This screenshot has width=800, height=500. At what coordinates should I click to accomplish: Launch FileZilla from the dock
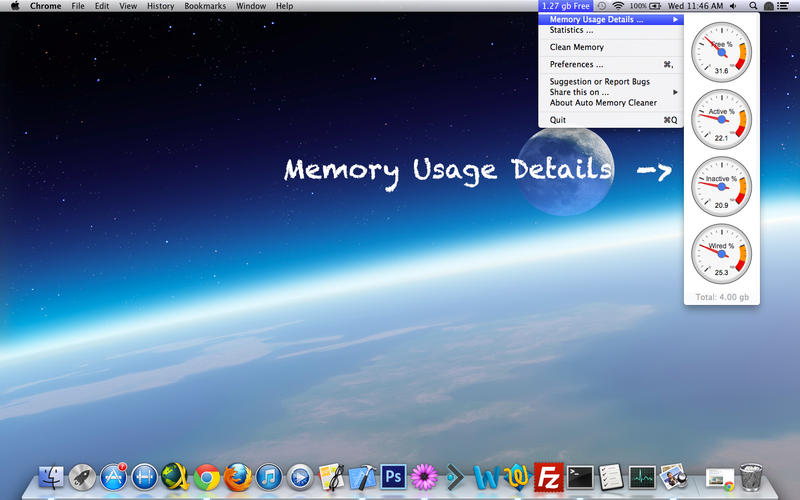tap(548, 477)
